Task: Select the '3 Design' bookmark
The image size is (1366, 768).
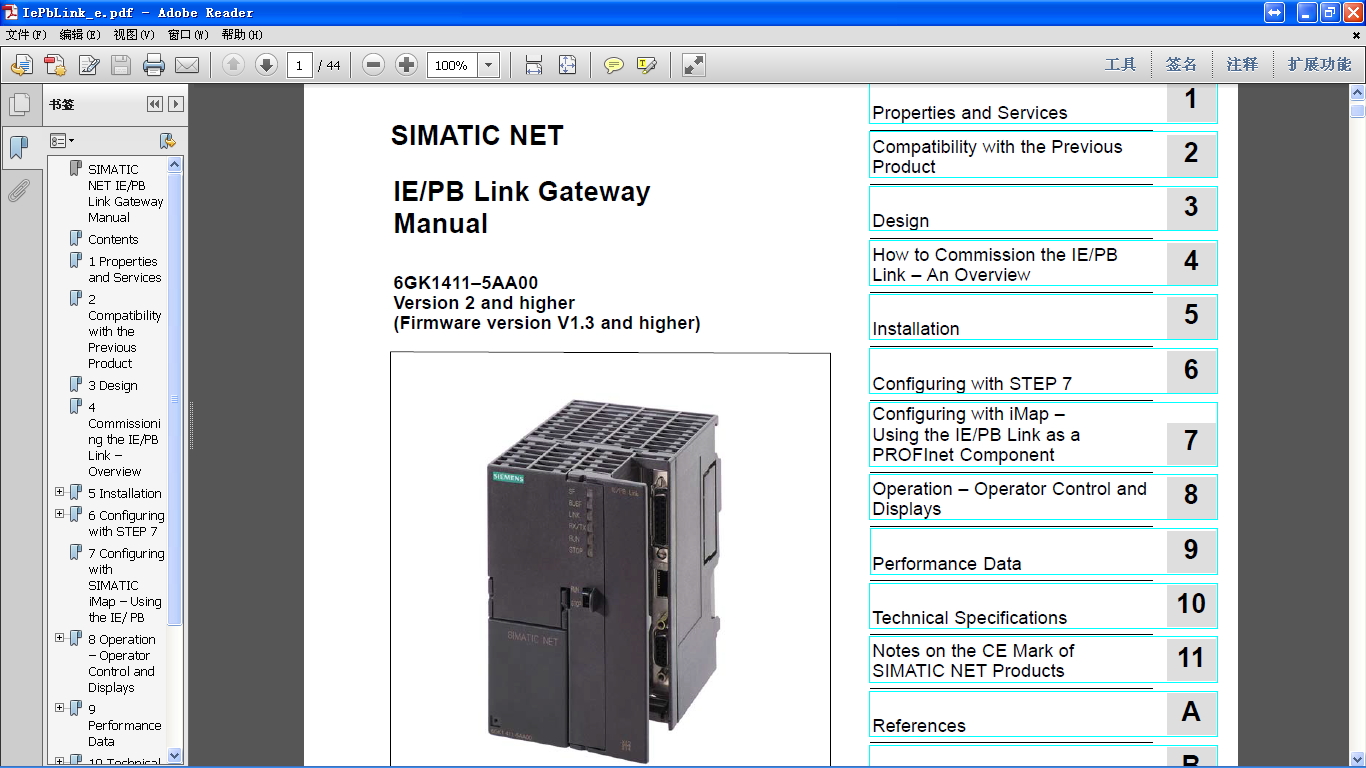Action: click(x=113, y=385)
